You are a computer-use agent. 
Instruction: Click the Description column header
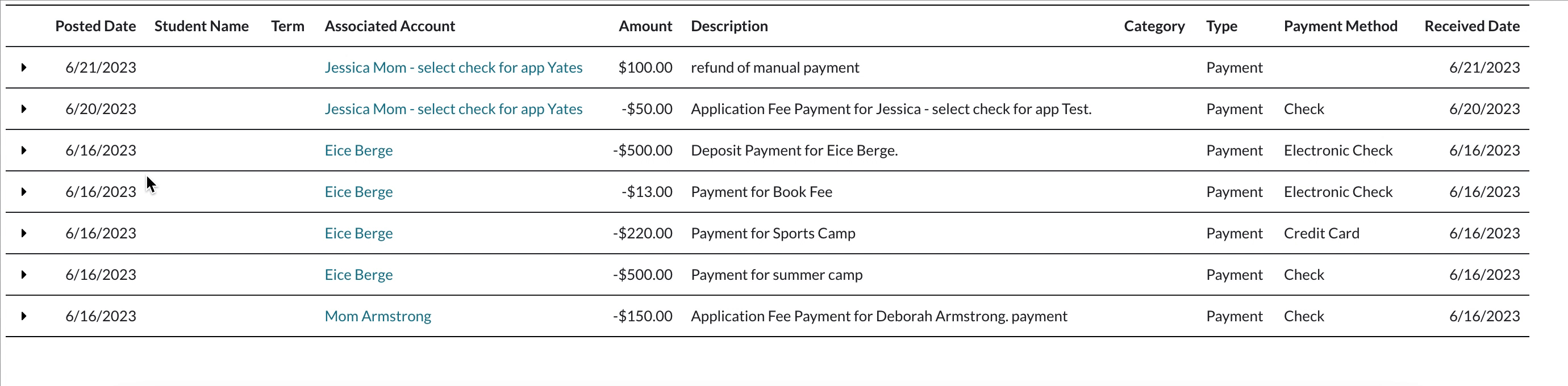729,26
